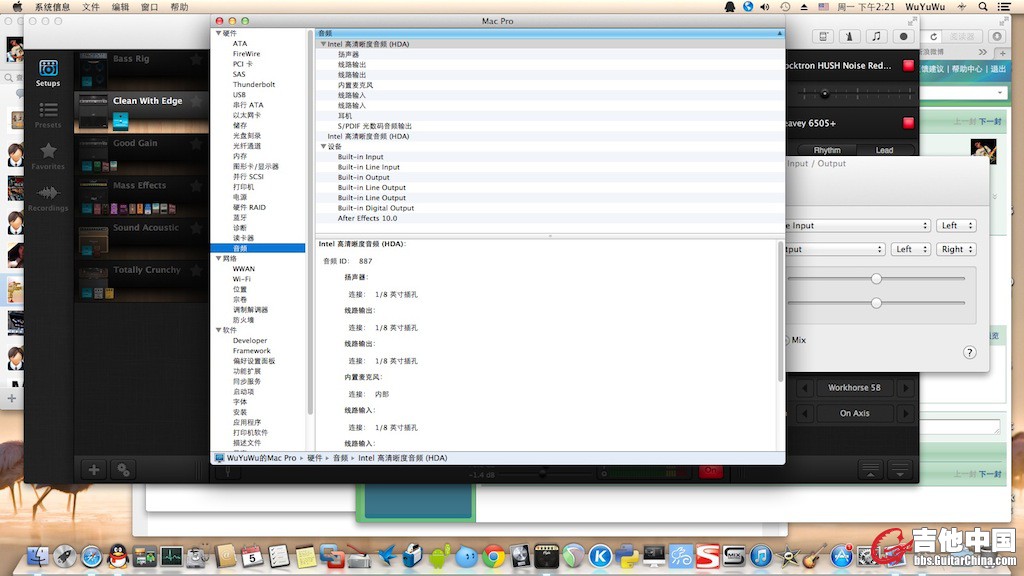1024x576 pixels.
Task: Star the Good Gain setup
Action: click(x=195, y=144)
